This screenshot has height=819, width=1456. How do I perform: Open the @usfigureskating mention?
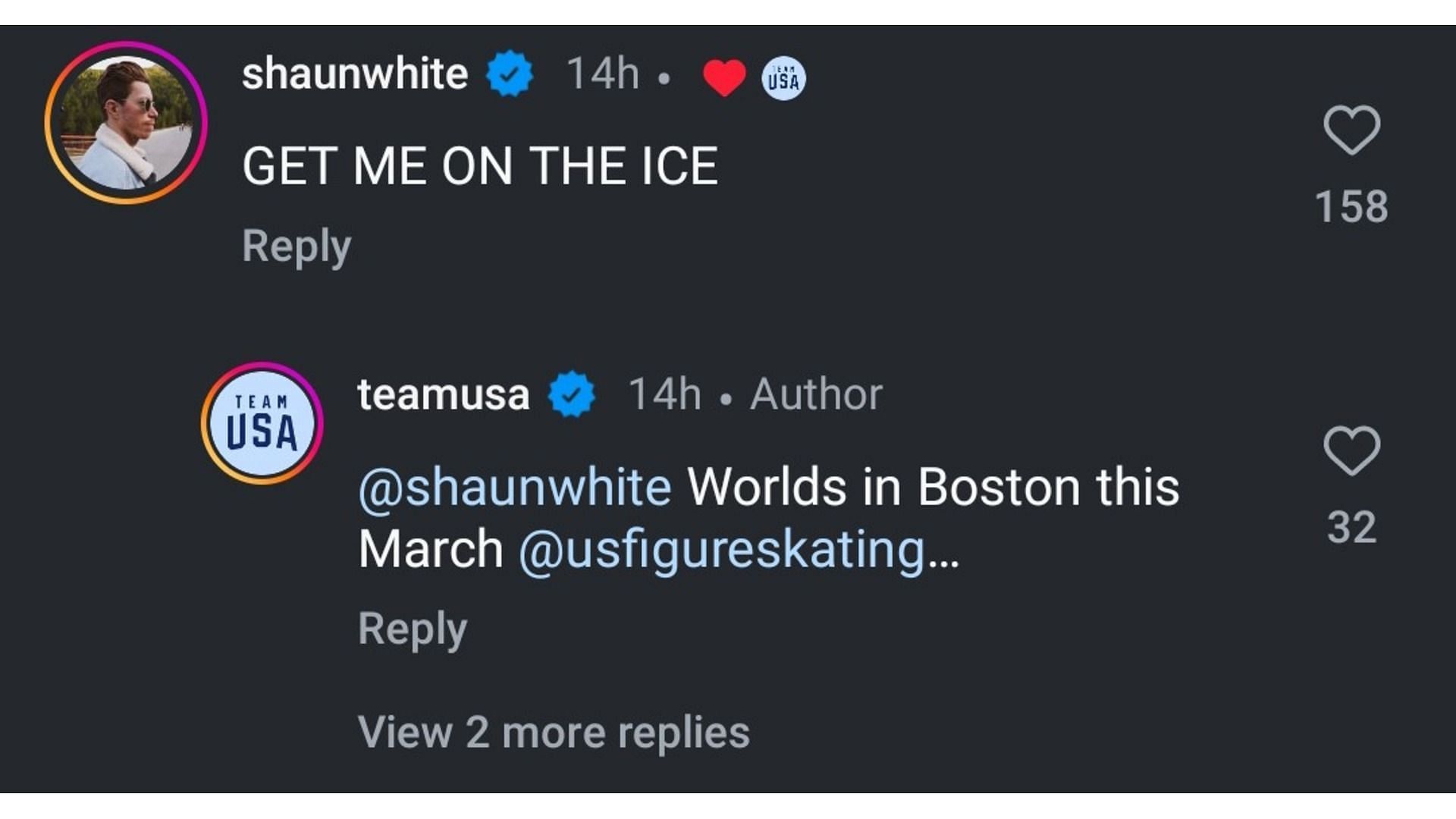722,549
